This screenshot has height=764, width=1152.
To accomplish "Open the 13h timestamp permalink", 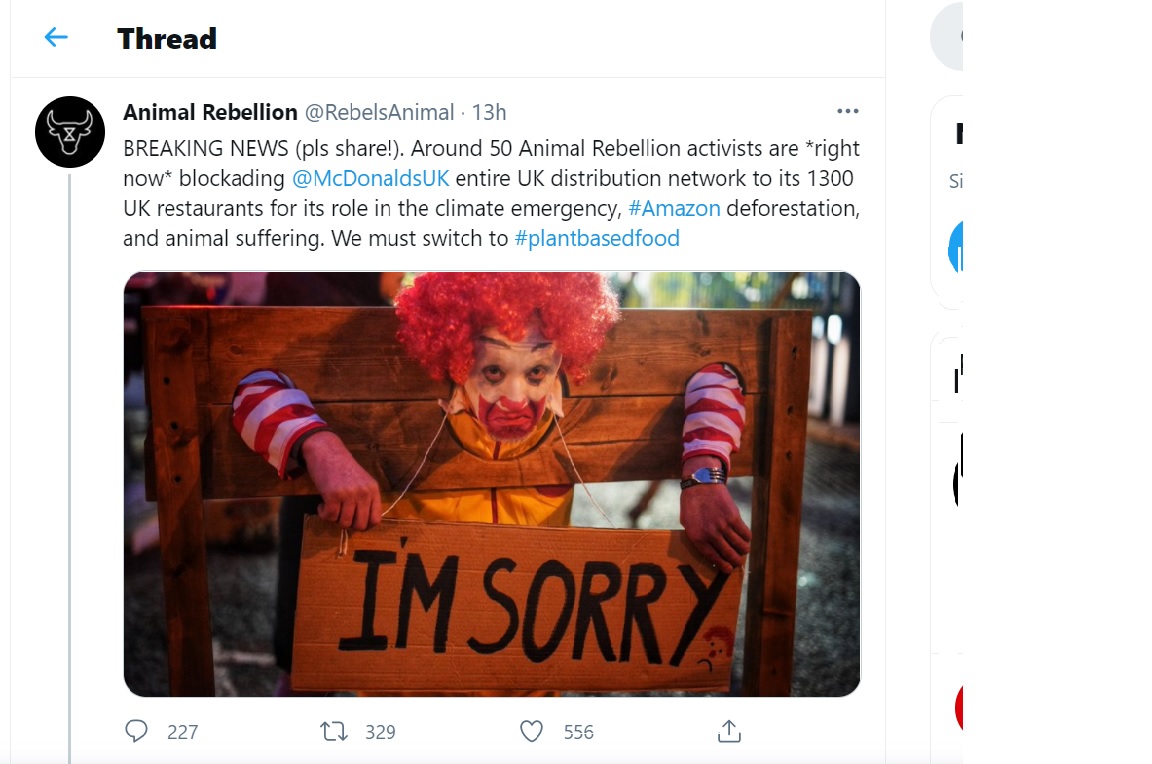I will click(490, 112).
